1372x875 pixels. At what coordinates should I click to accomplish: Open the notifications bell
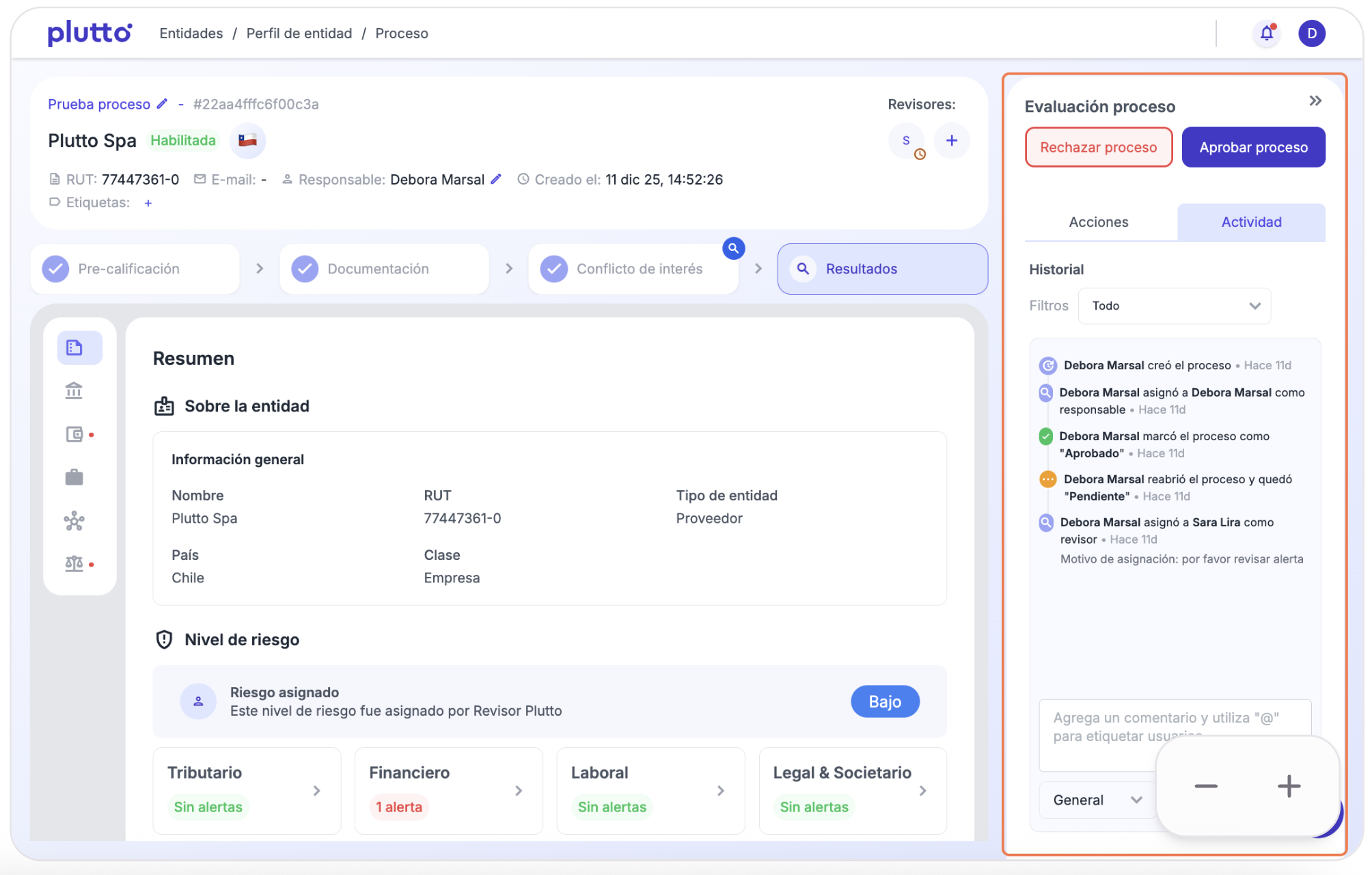pos(1266,33)
